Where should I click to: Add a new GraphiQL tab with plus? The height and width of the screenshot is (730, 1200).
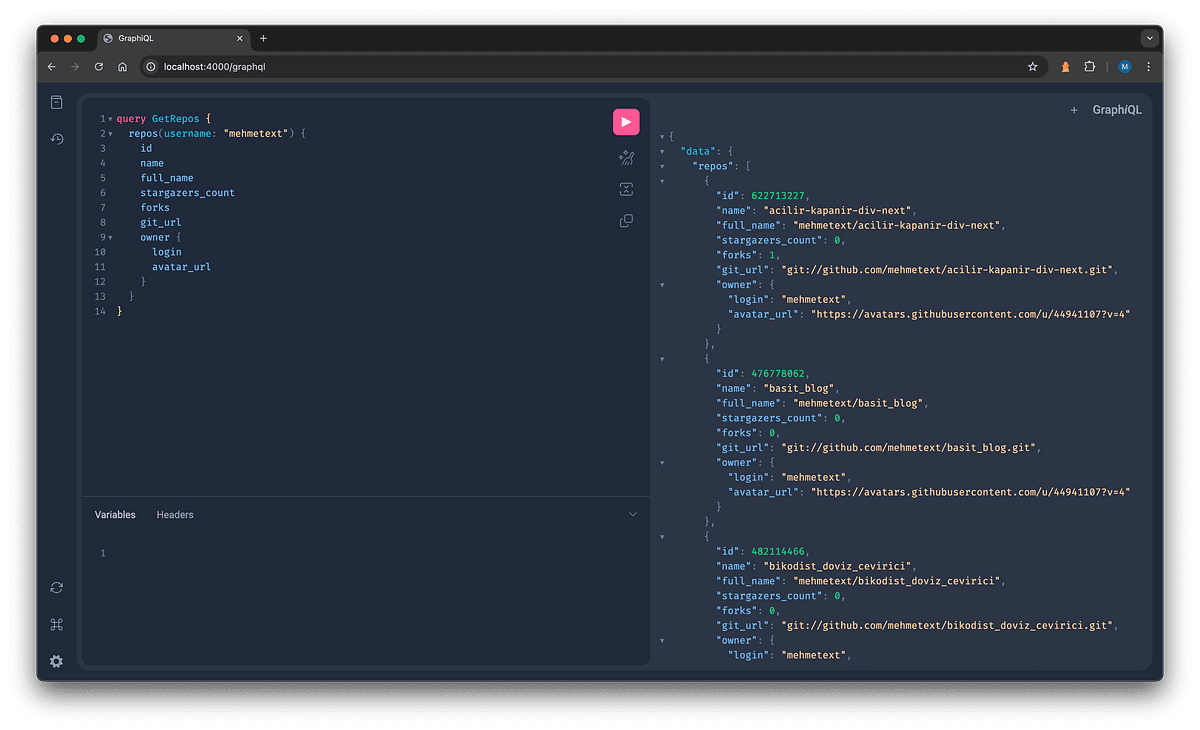tap(1074, 109)
